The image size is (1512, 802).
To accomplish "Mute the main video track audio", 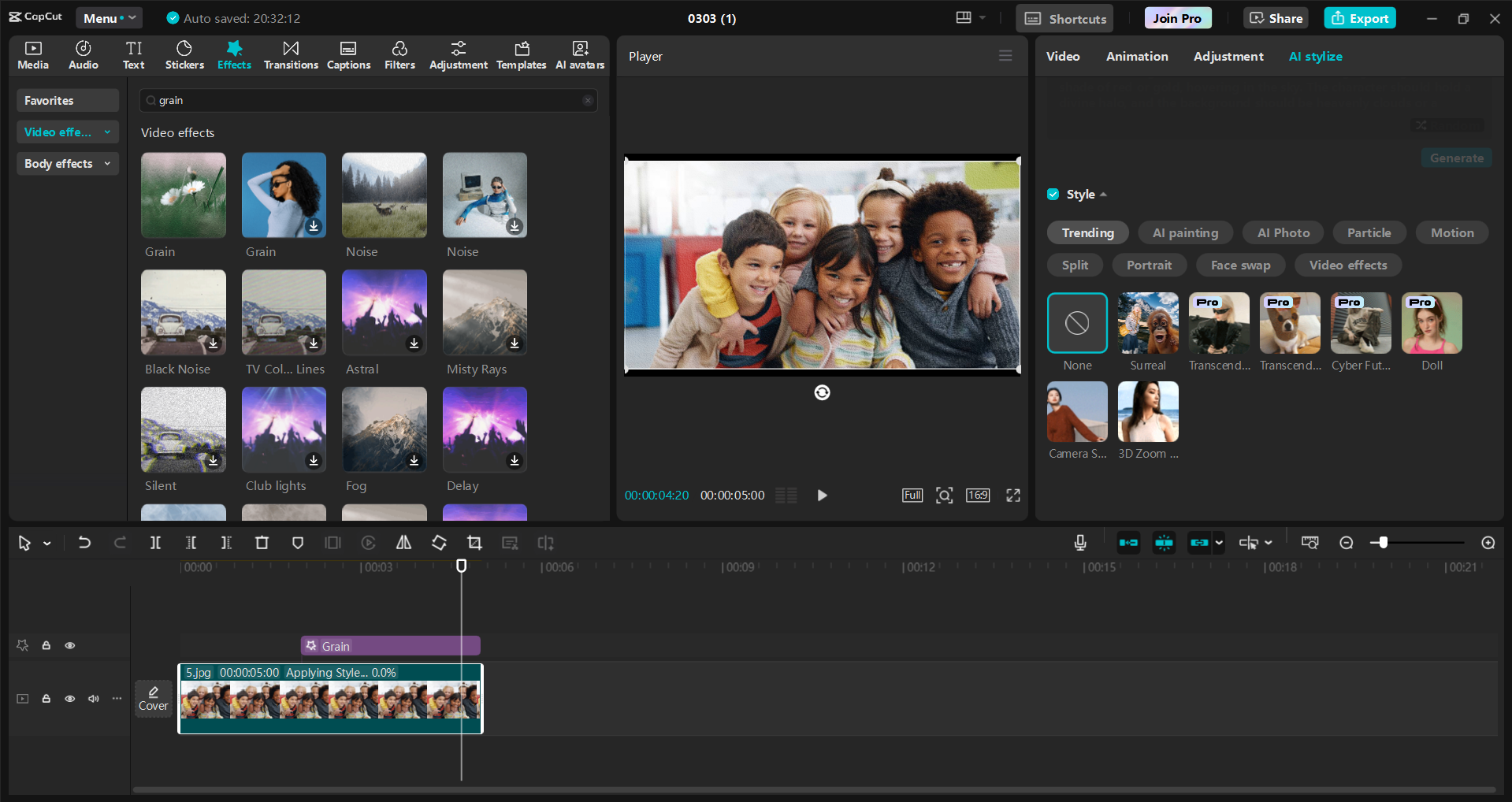I will coord(94,699).
